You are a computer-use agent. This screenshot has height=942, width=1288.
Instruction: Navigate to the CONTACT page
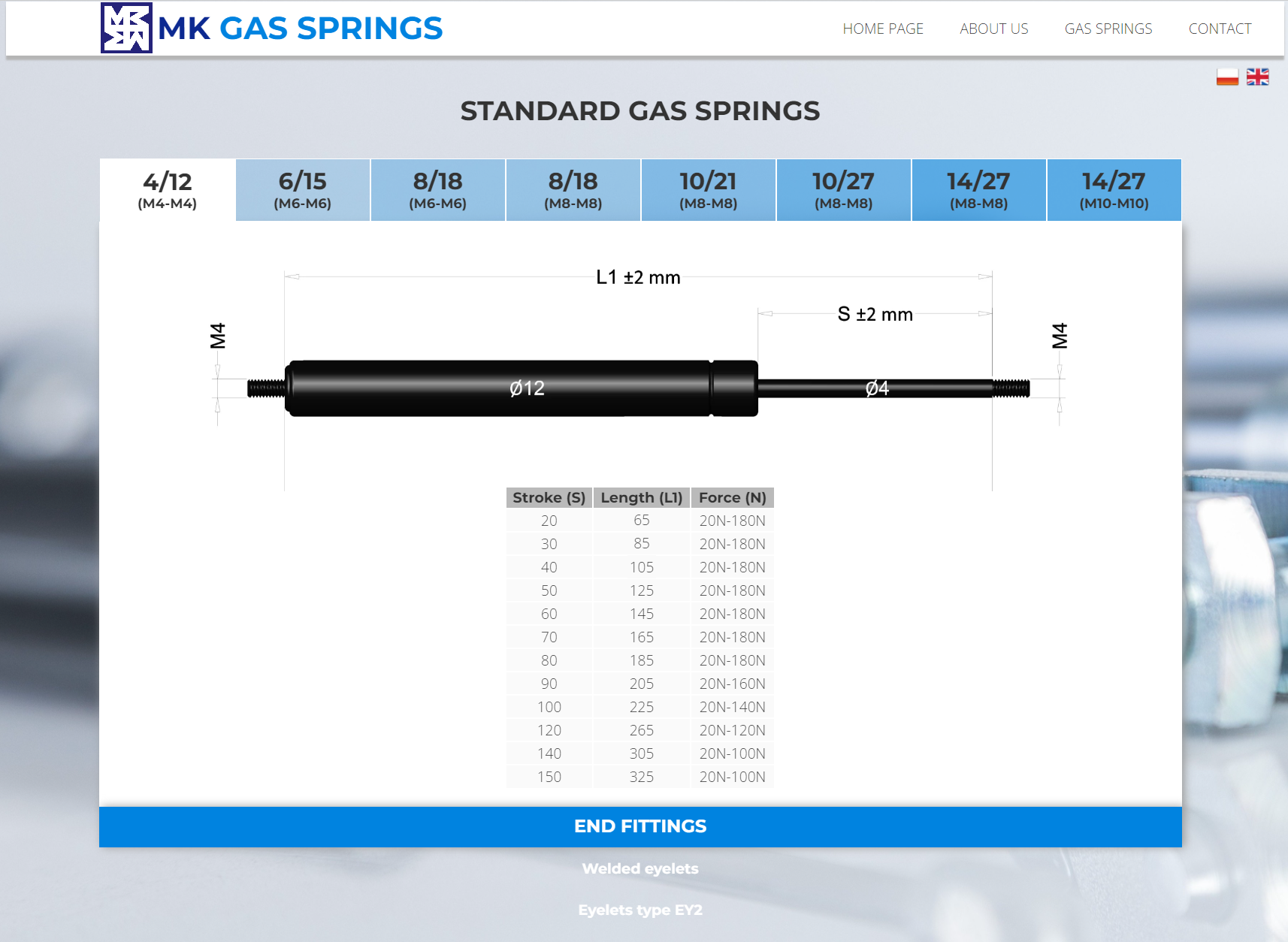pos(1220,29)
